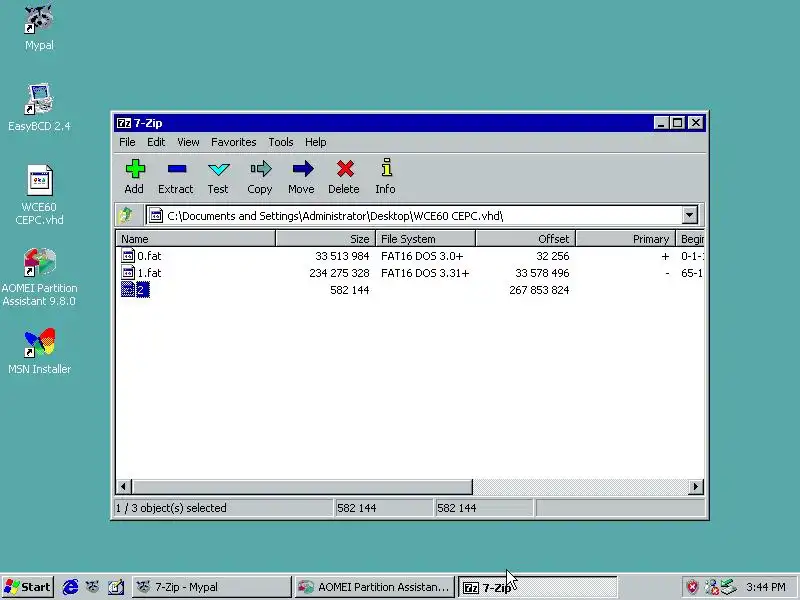Switch to 7-Zip - Mypal taskbar window
The width and height of the screenshot is (800, 600).
[212, 587]
